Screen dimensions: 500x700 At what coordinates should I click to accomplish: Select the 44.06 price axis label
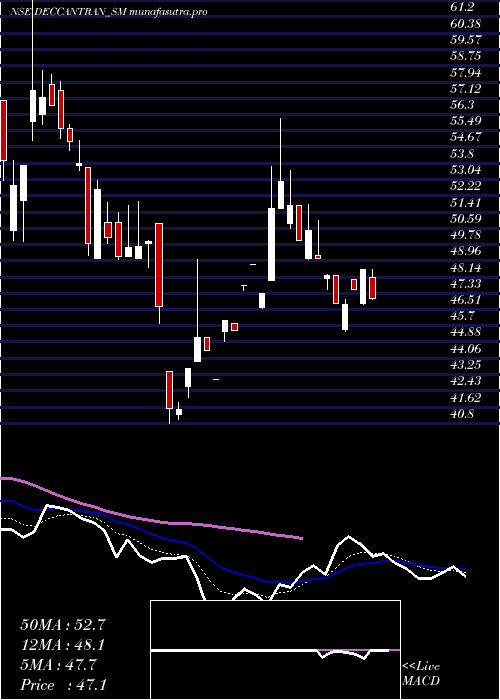[x=466, y=349]
